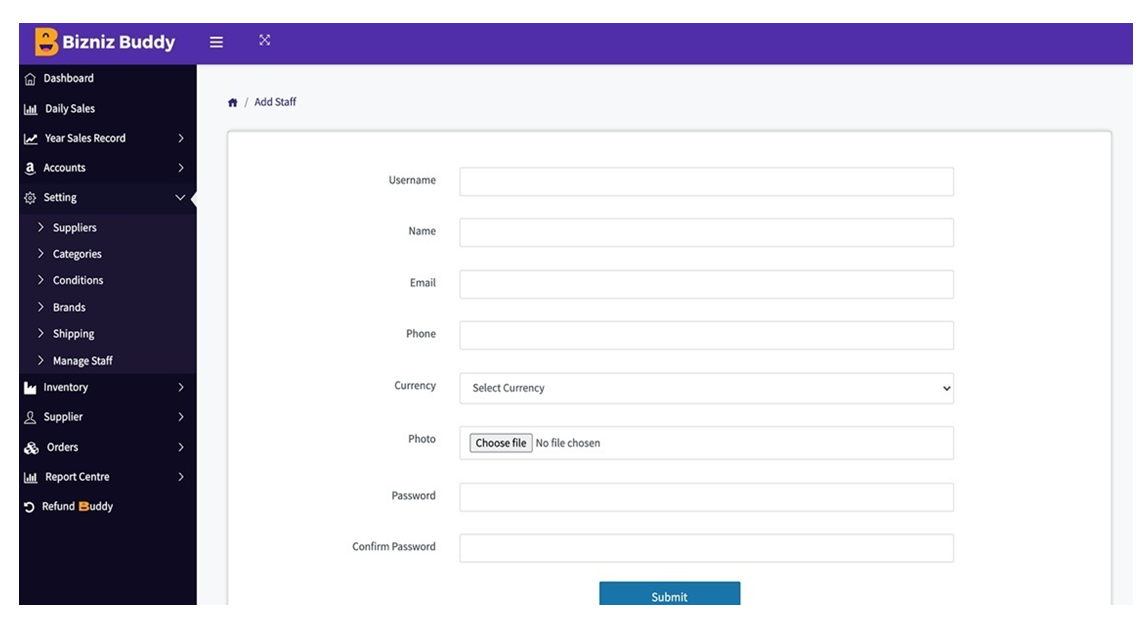Click the Setting gear icon
The image size is (1147, 633).
pyautogui.click(x=30, y=198)
